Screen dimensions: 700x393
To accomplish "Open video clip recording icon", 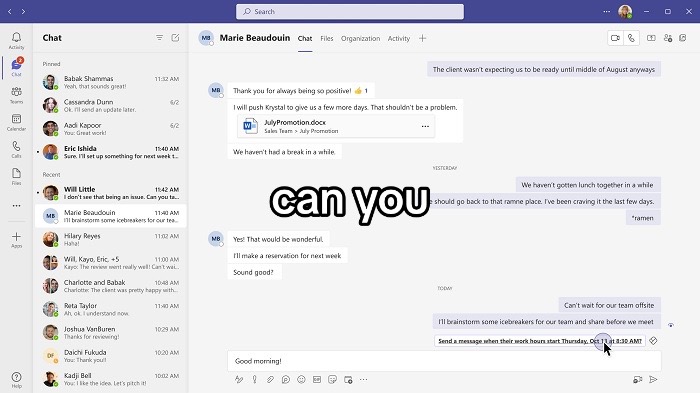I will pos(638,380).
